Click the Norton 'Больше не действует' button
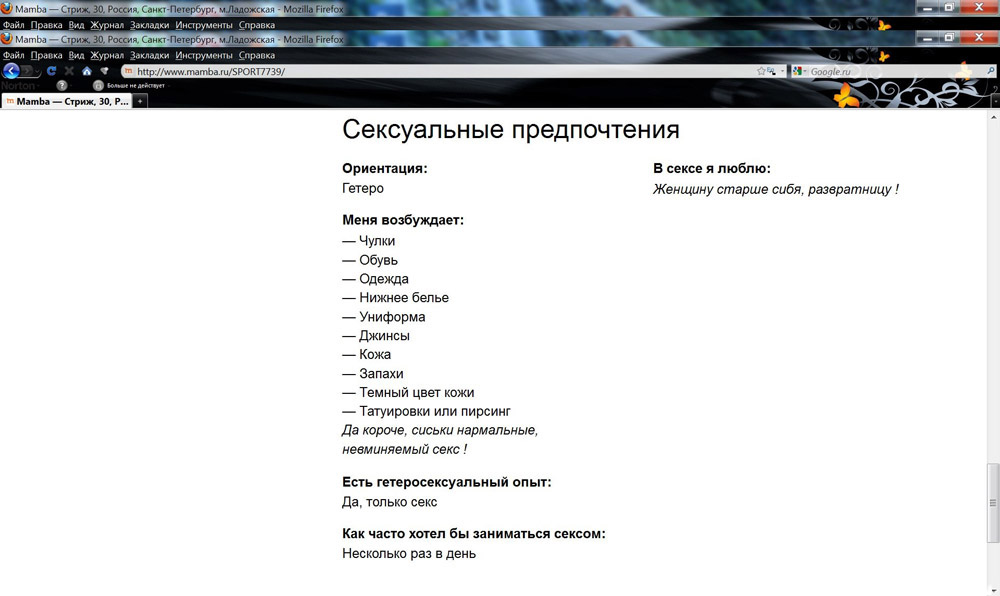Image resolution: width=1000 pixels, height=596 pixels. pos(130,86)
